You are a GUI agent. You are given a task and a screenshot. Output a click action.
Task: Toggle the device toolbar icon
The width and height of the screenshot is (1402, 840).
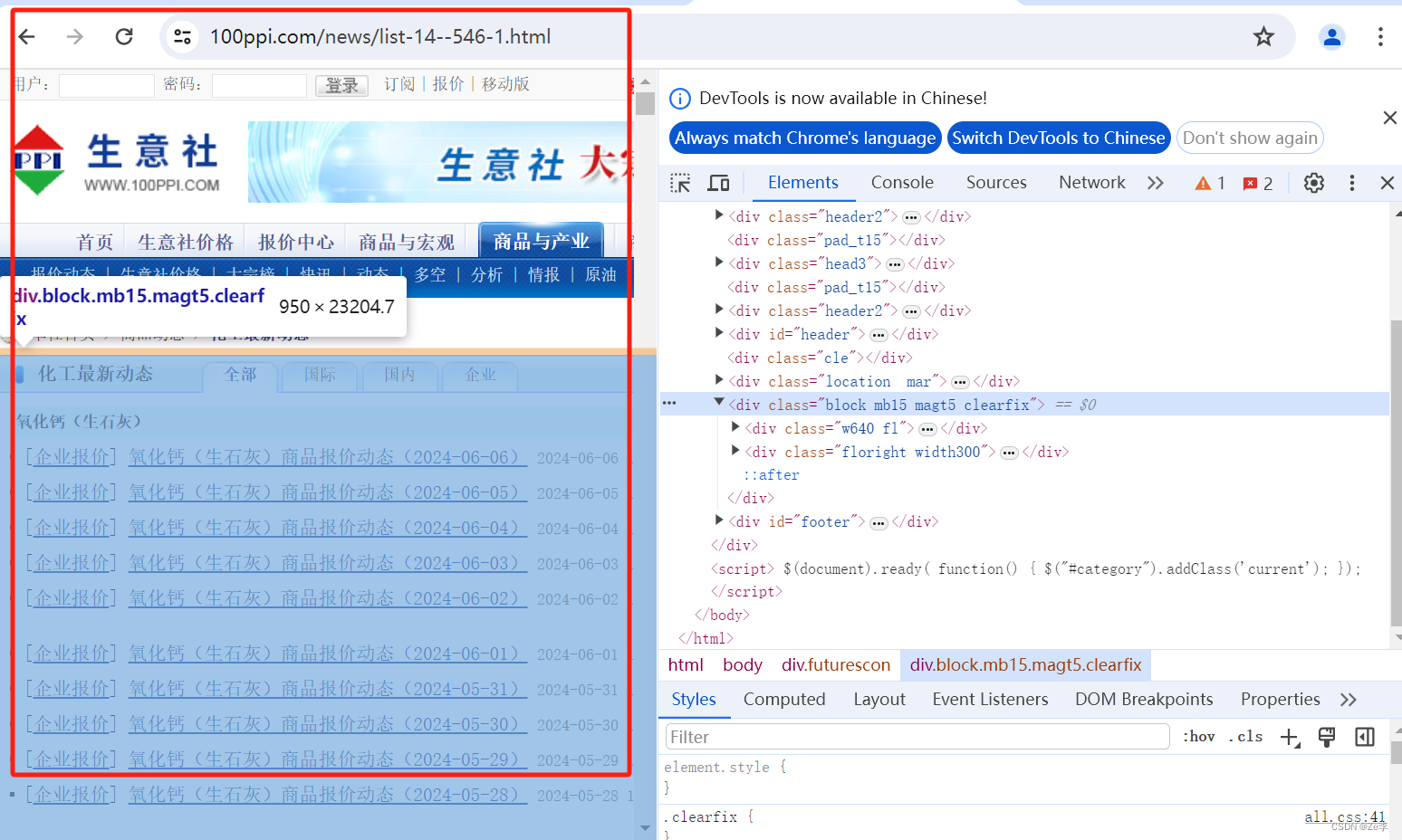click(719, 183)
